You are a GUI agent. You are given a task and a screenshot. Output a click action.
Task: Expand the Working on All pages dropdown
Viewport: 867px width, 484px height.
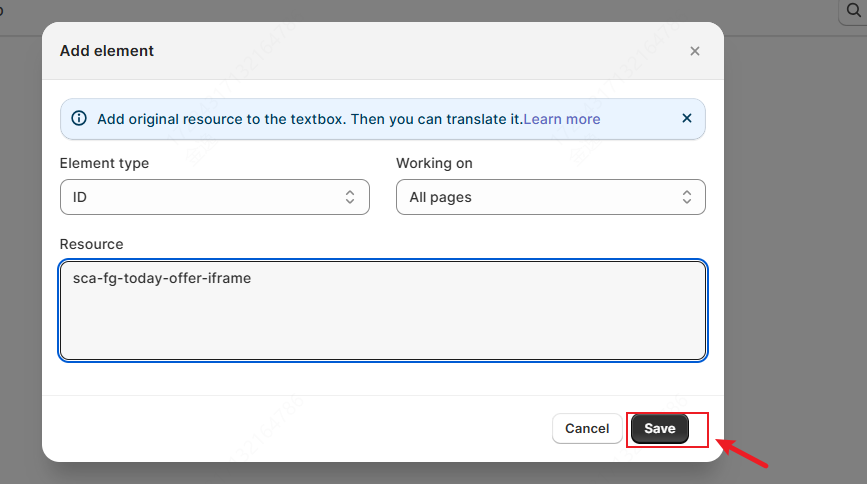tap(551, 197)
